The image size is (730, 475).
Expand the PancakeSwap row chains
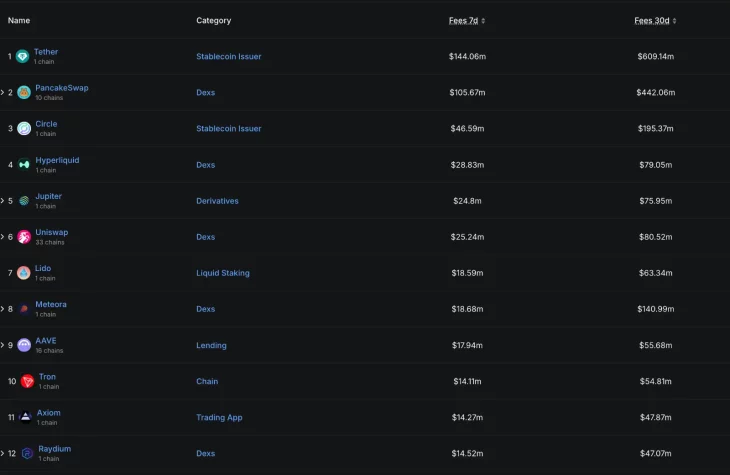click(3, 92)
